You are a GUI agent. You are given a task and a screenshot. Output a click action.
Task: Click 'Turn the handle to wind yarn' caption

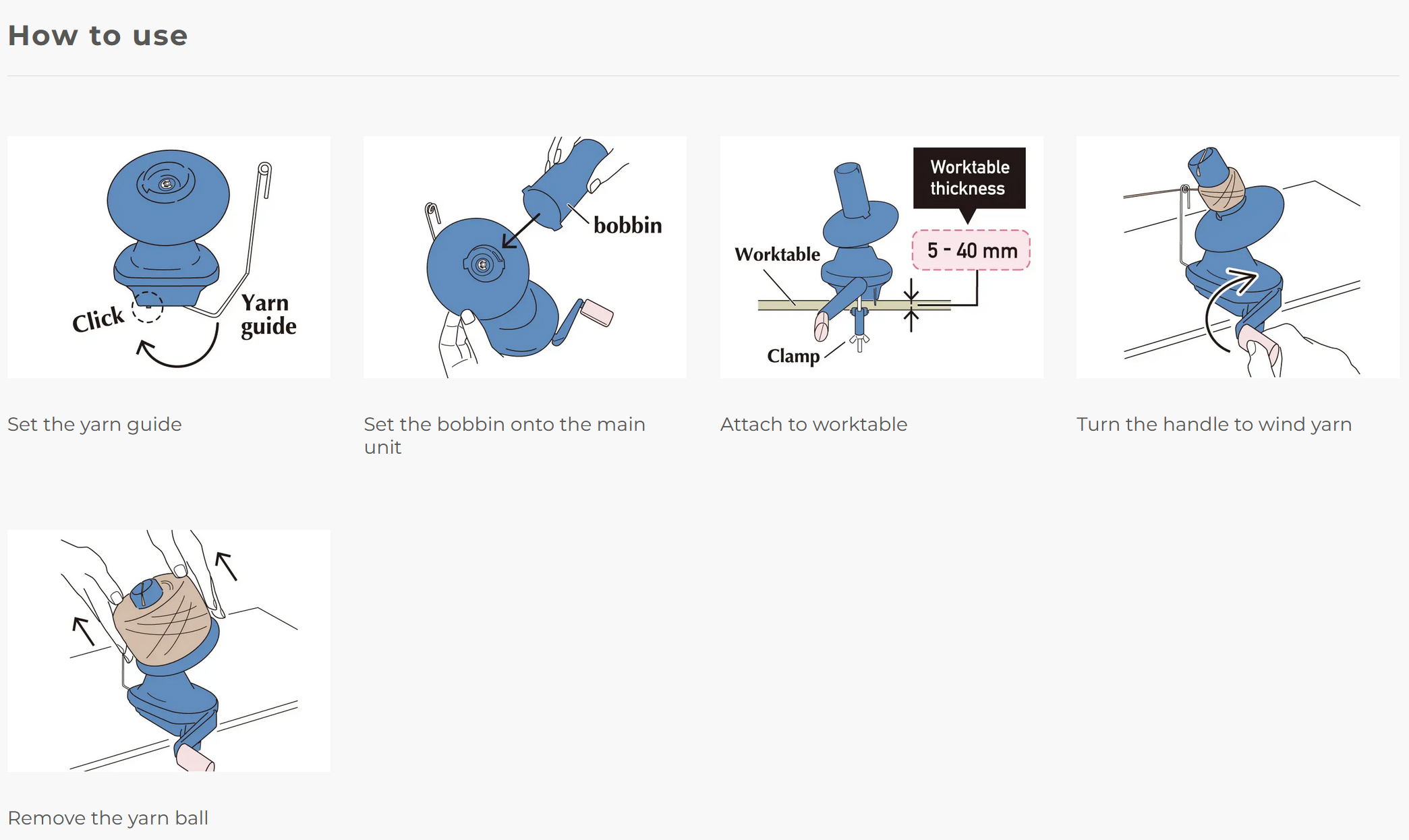[x=1213, y=424]
